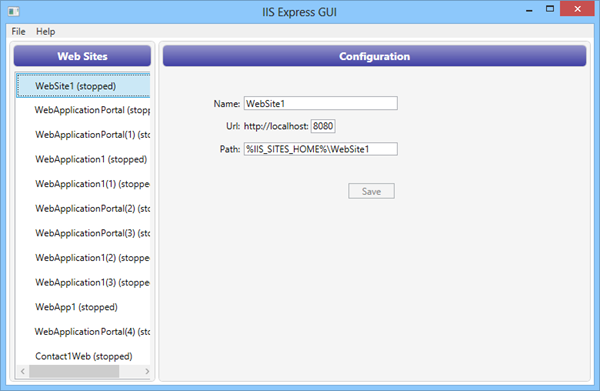The width and height of the screenshot is (600, 391).
Task: Choose WebApplication1 (stopped) site
Action: pos(83,159)
